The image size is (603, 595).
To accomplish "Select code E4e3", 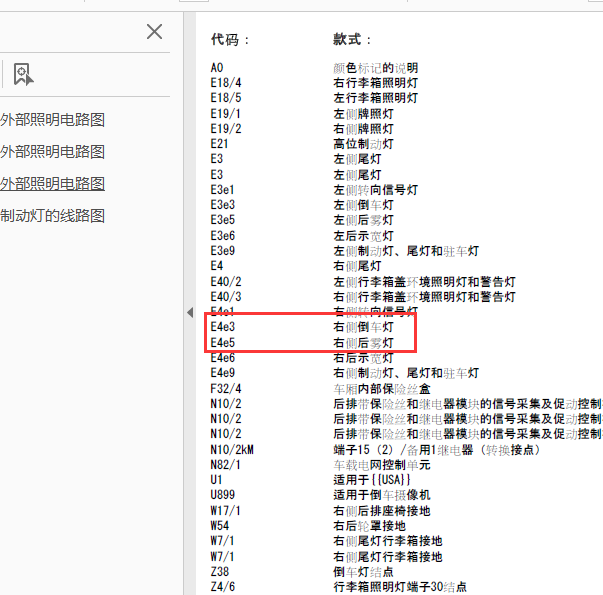I will [x=222, y=327].
